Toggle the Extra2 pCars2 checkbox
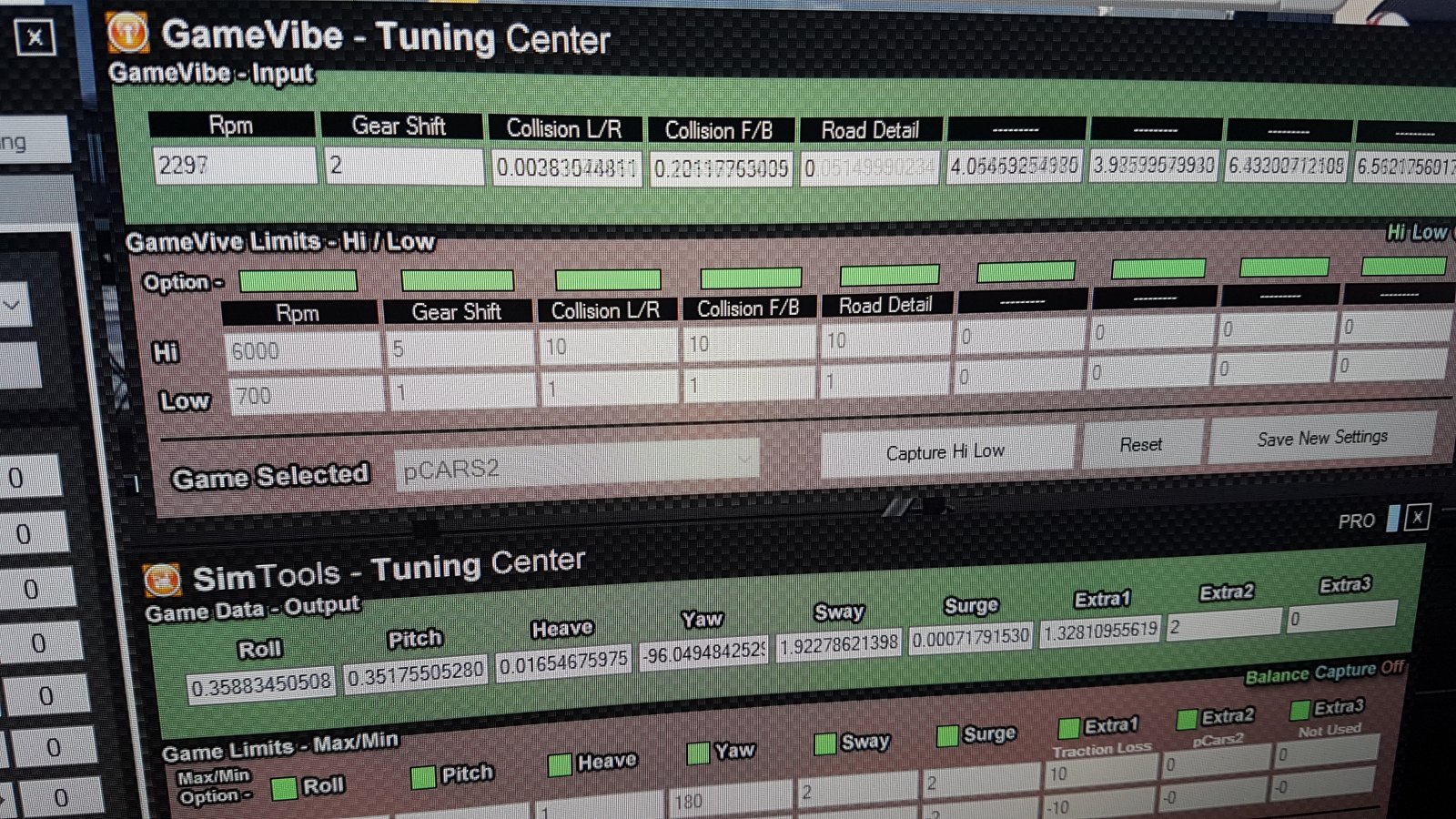This screenshot has width=1456, height=819. (x=1186, y=719)
